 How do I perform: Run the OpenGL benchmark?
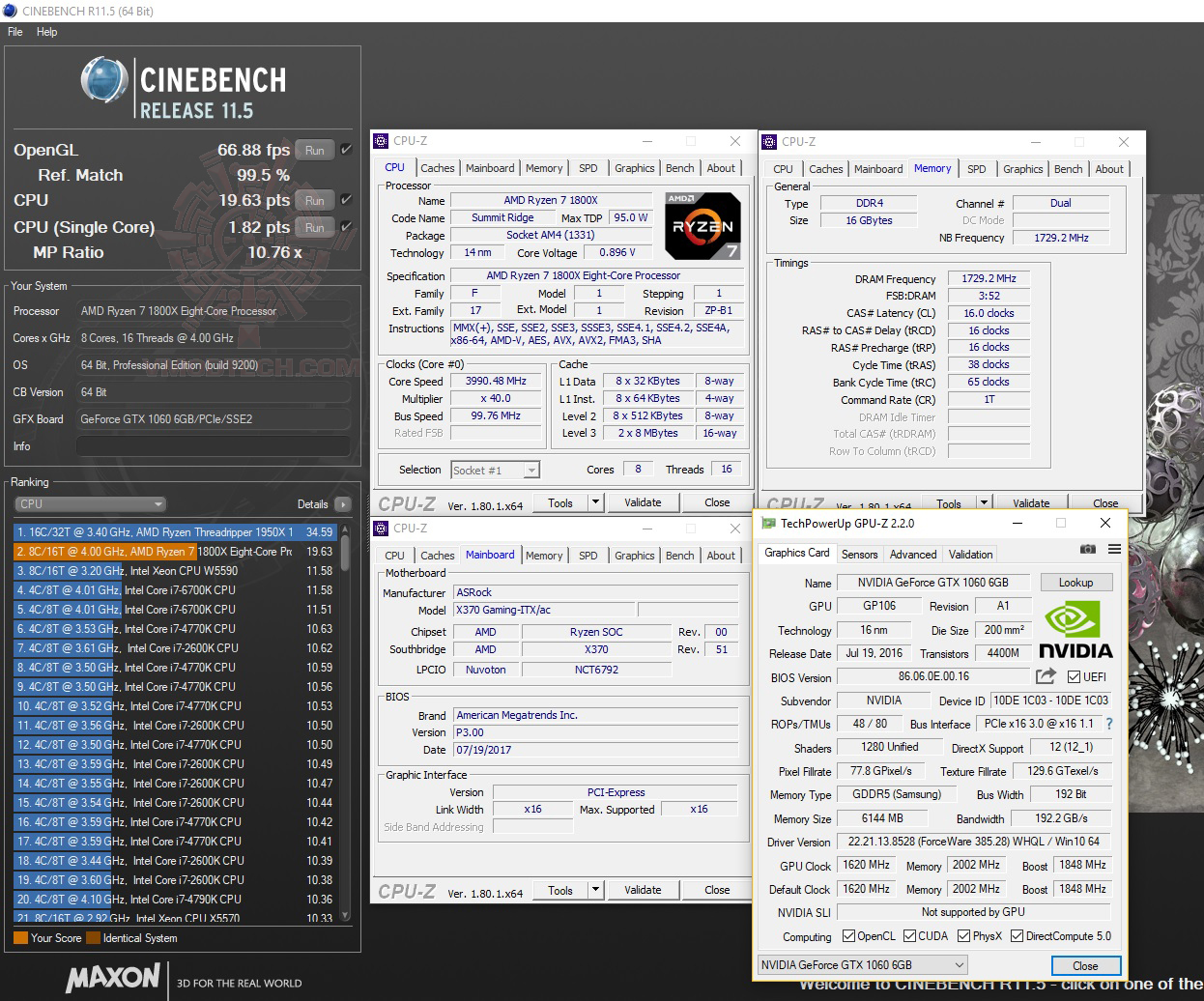pos(315,151)
